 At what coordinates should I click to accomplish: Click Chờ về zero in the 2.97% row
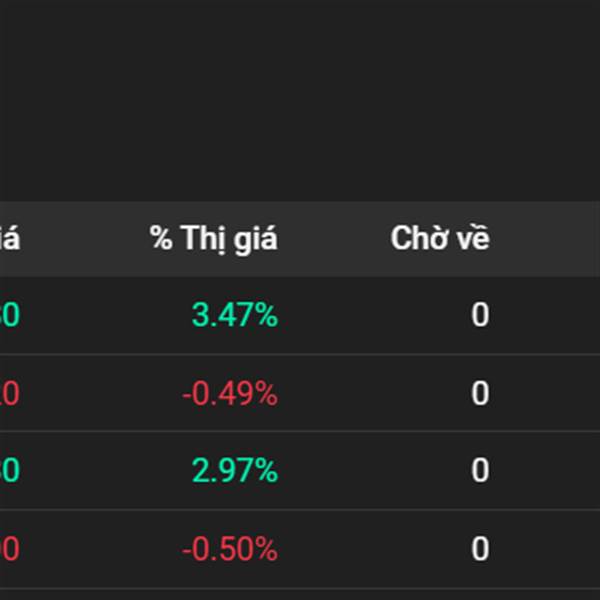480,471
